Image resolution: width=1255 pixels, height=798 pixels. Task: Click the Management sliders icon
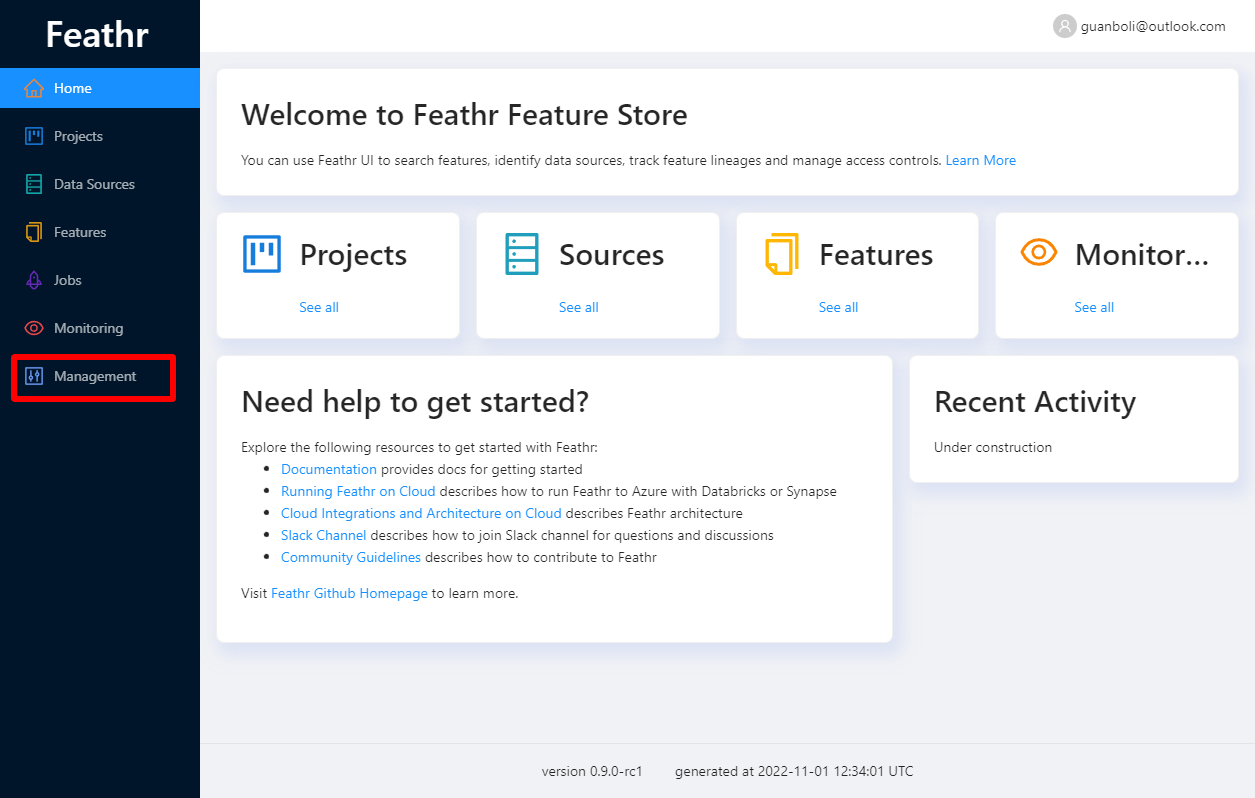point(34,376)
